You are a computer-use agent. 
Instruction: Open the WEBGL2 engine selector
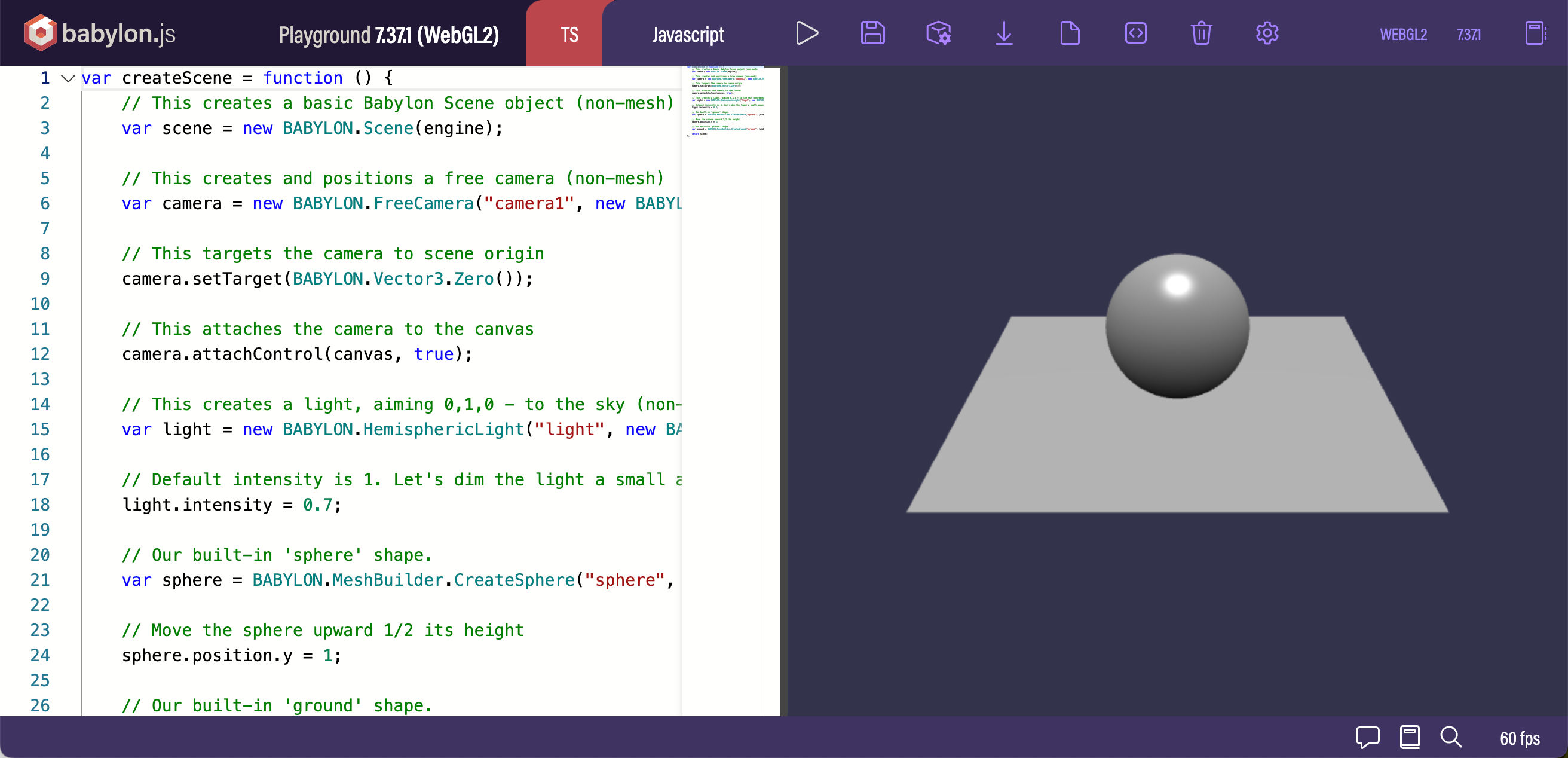pos(1403,35)
